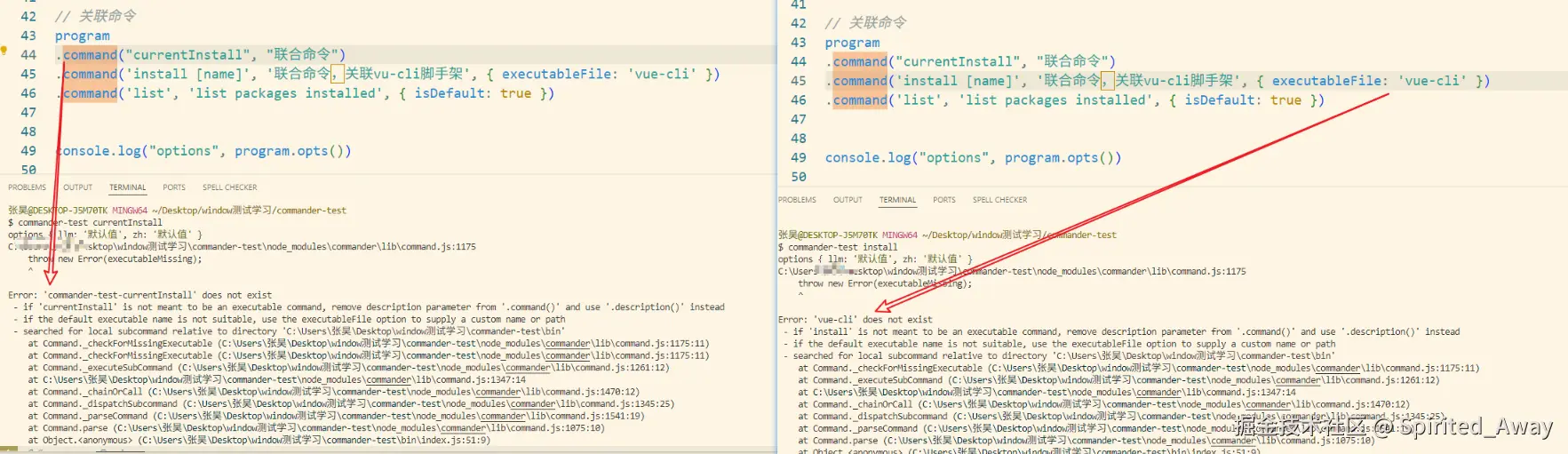Click '$ commander-test install' in right terminal
Viewport: 1568px width, 454px height.
838,247
